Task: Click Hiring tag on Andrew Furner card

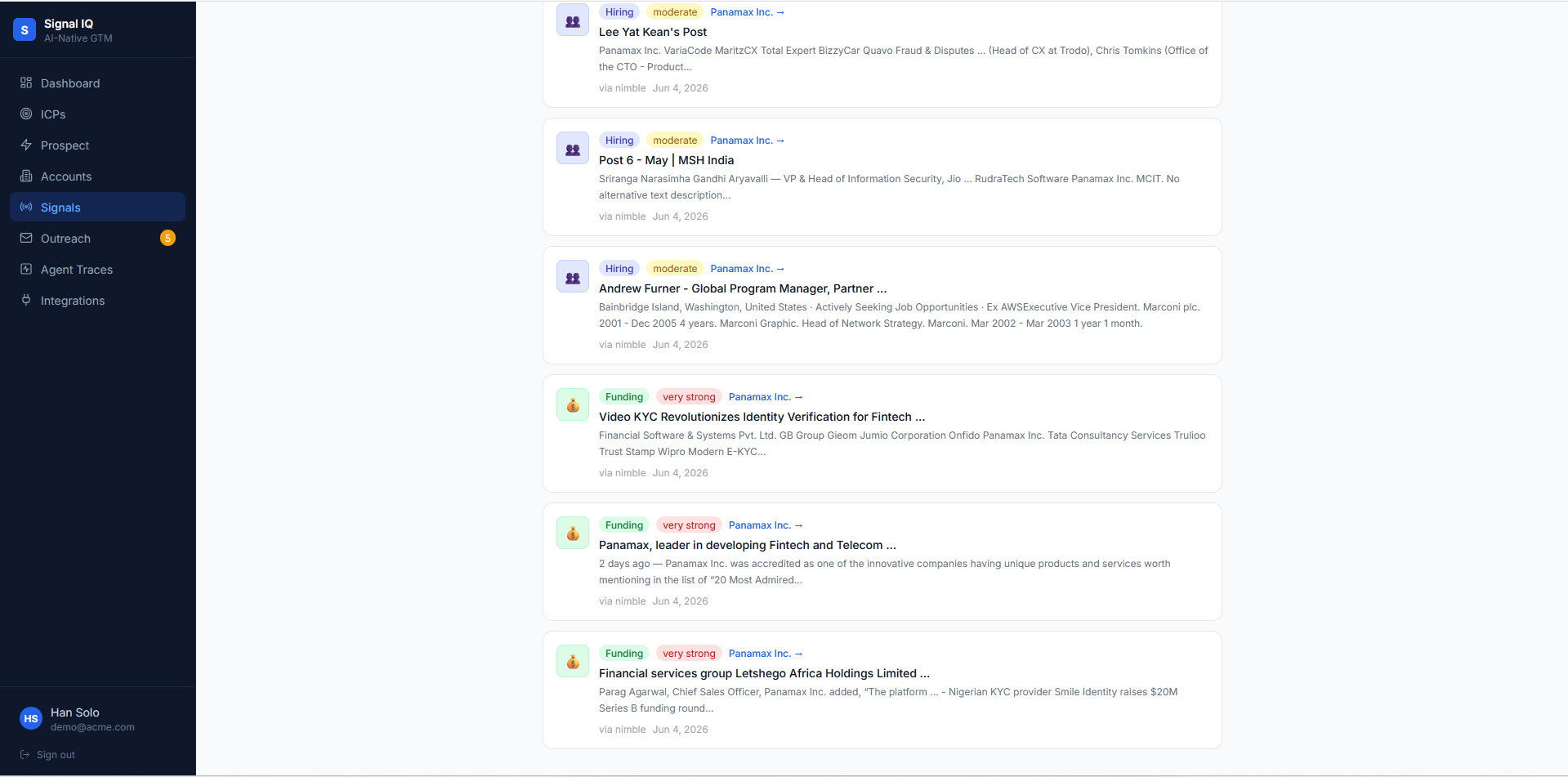Action: (x=619, y=269)
